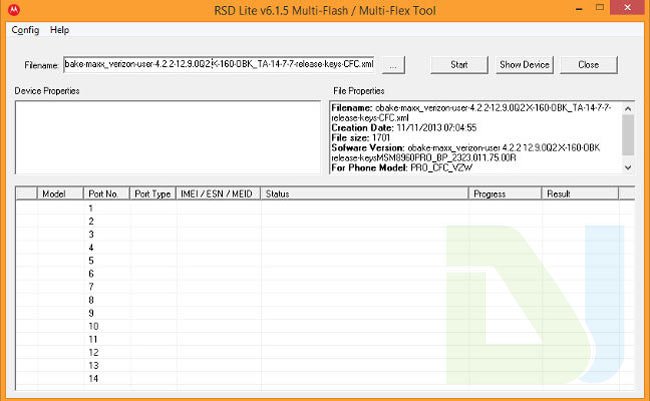Select port row number 4
This screenshot has height=401, width=650.
point(325,248)
